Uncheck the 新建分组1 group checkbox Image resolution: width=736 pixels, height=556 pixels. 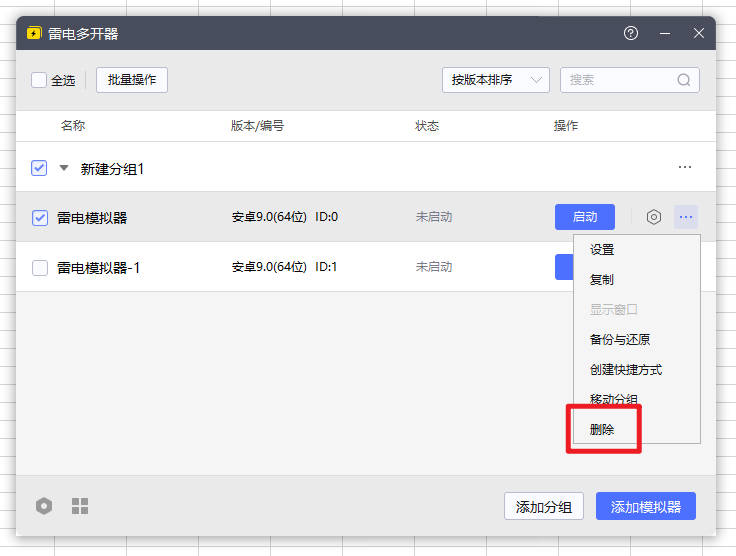39,168
